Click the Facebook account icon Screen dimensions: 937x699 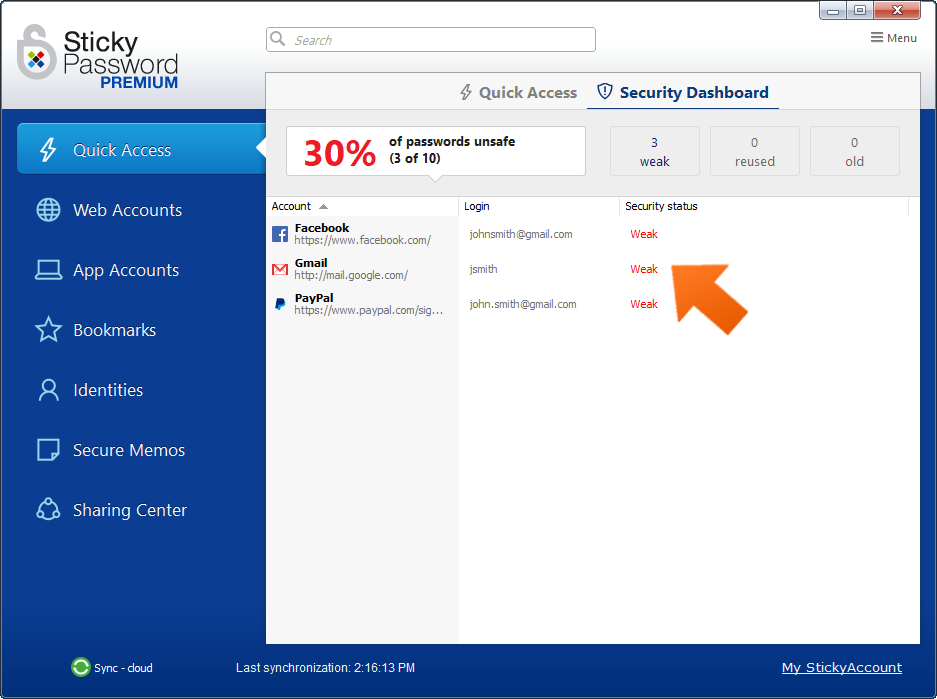(280, 234)
